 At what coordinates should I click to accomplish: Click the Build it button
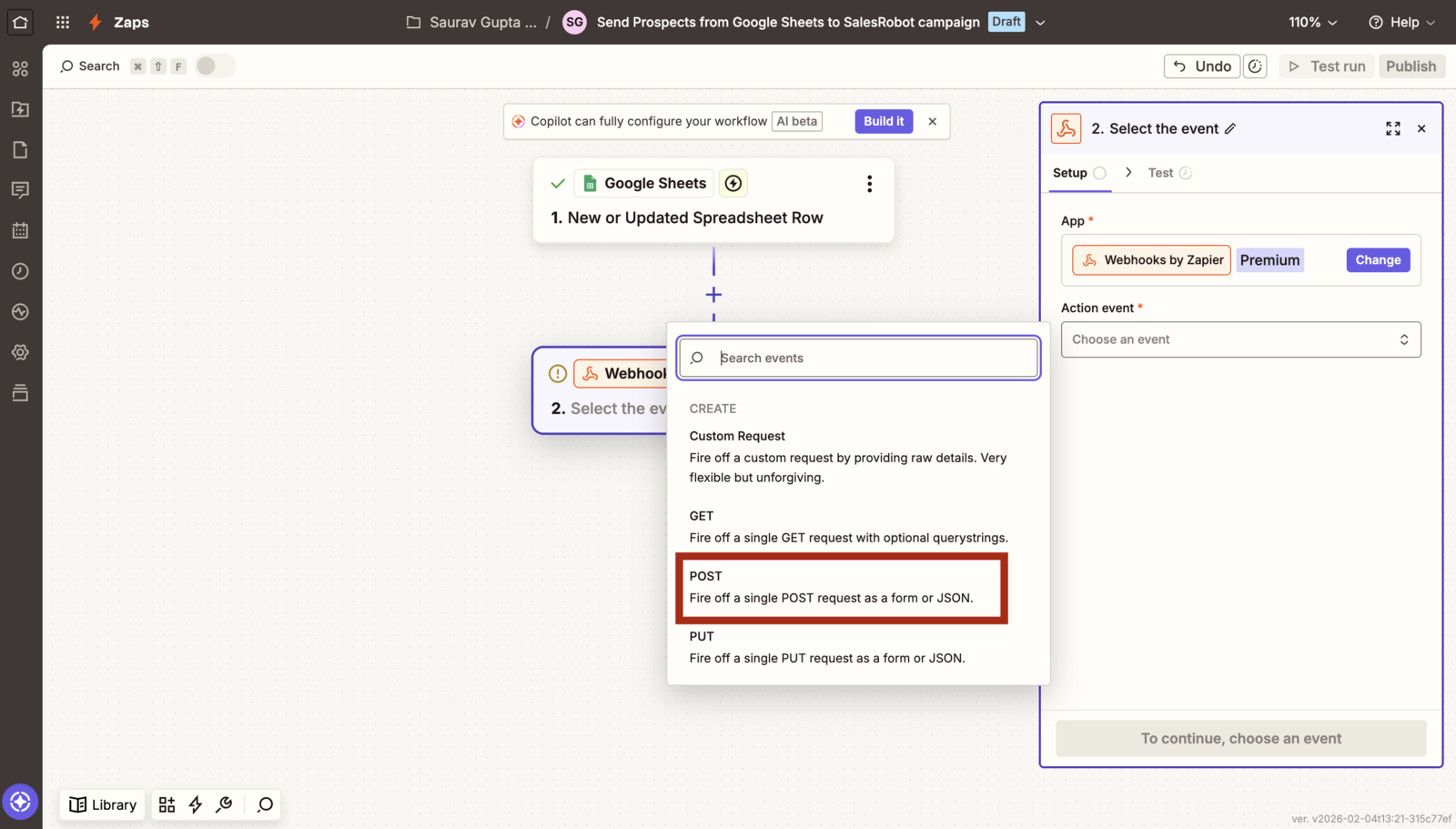[884, 121]
